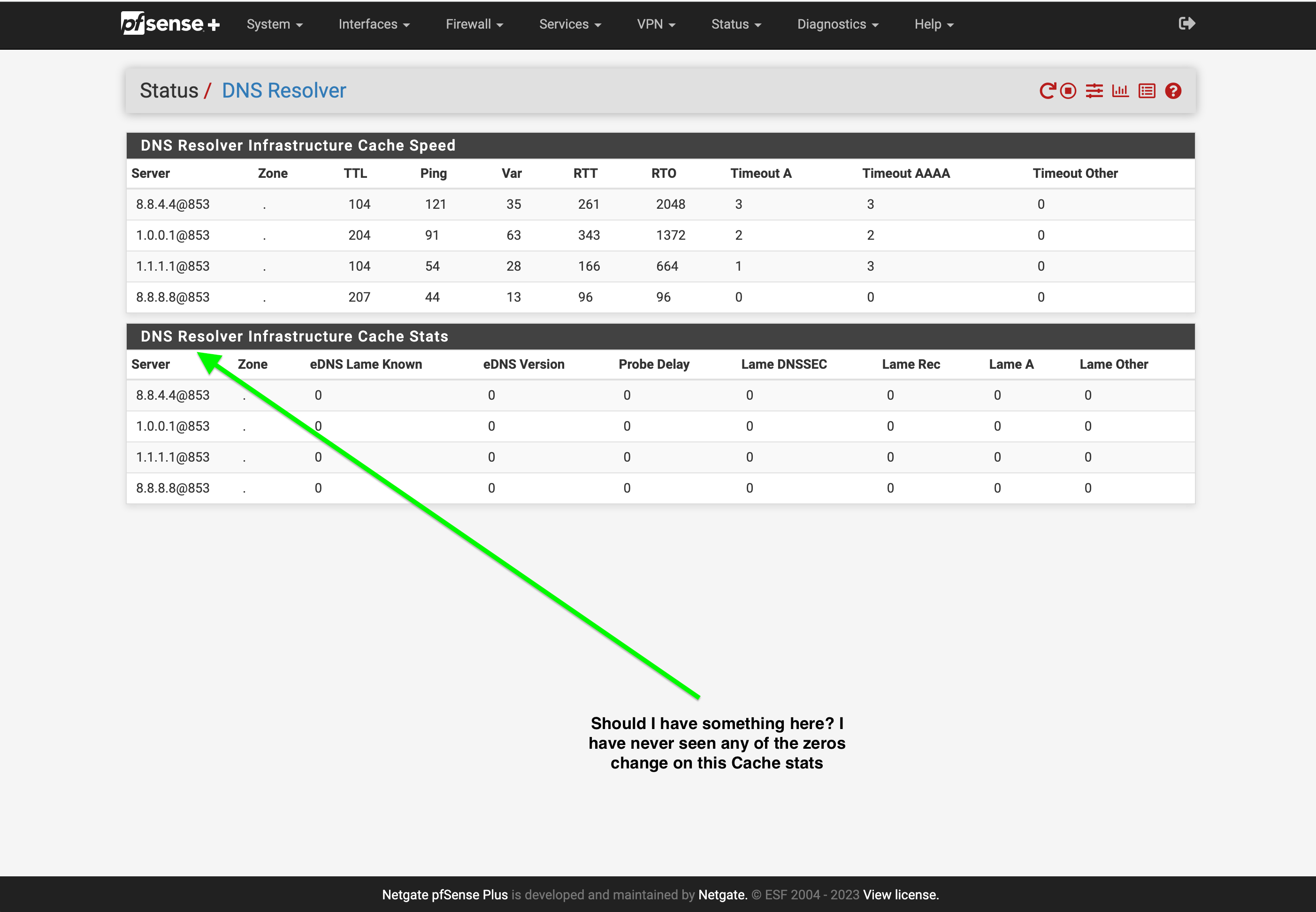This screenshot has width=1316, height=912.
Task: Stop the DNS Resolver service icon
Action: point(1068,91)
